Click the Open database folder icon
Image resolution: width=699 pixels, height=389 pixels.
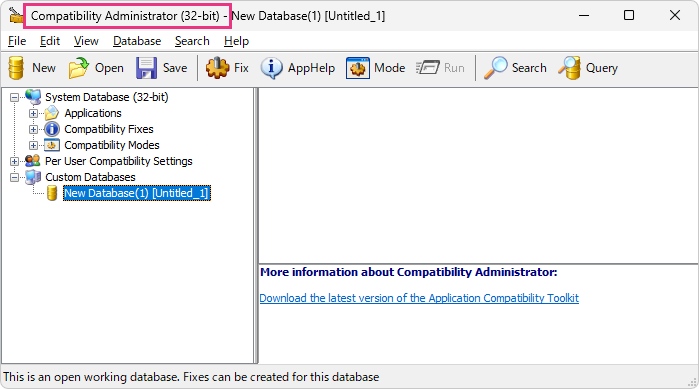78,68
